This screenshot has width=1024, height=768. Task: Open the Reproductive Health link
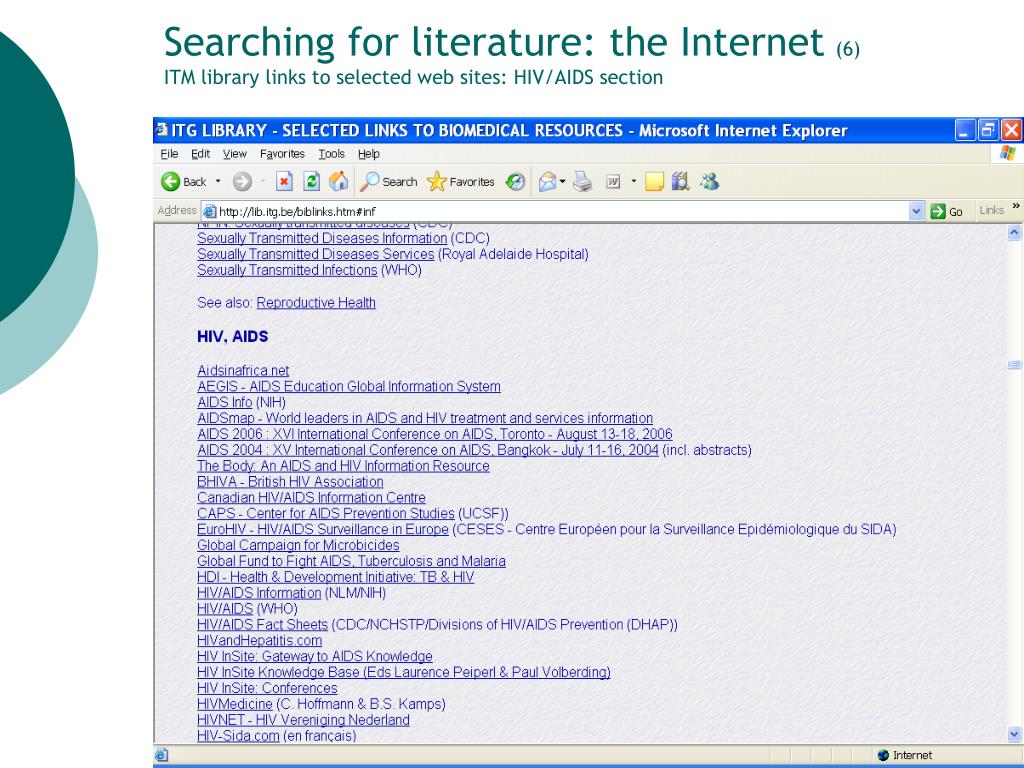[x=316, y=302]
